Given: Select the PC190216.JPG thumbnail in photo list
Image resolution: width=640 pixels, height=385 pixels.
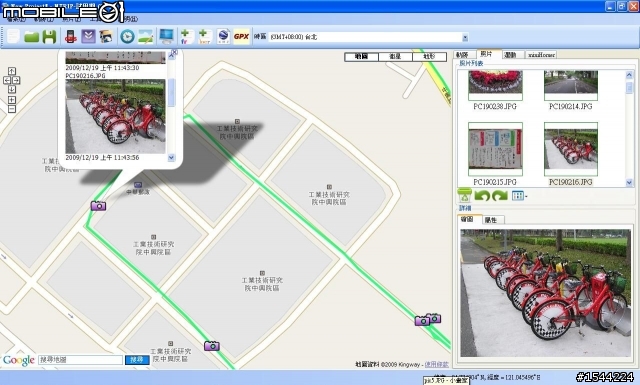Looking at the screenshot, I should pos(571,149).
